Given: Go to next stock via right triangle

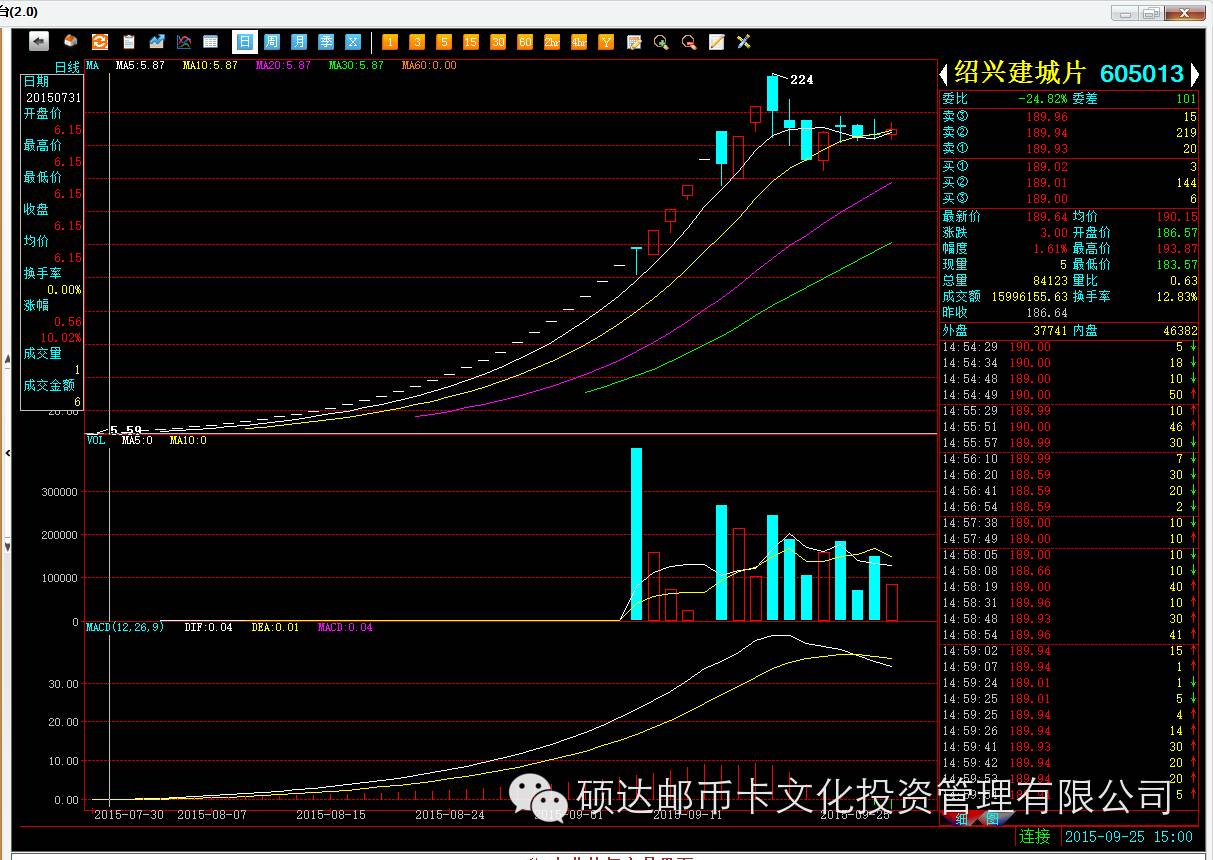Looking at the screenshot, I should [1194, 74].
